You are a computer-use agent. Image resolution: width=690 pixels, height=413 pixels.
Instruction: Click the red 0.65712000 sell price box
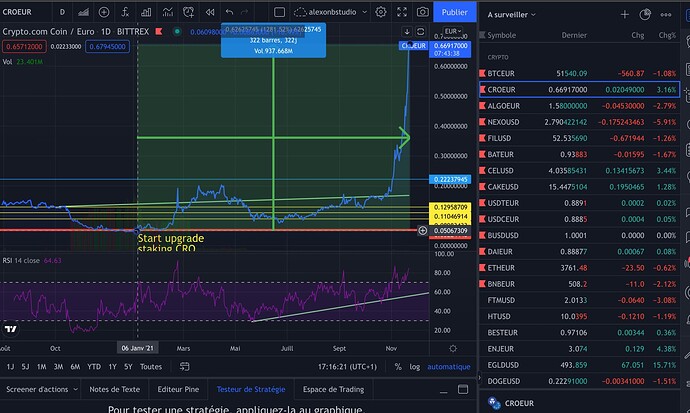tap(24, 47)
